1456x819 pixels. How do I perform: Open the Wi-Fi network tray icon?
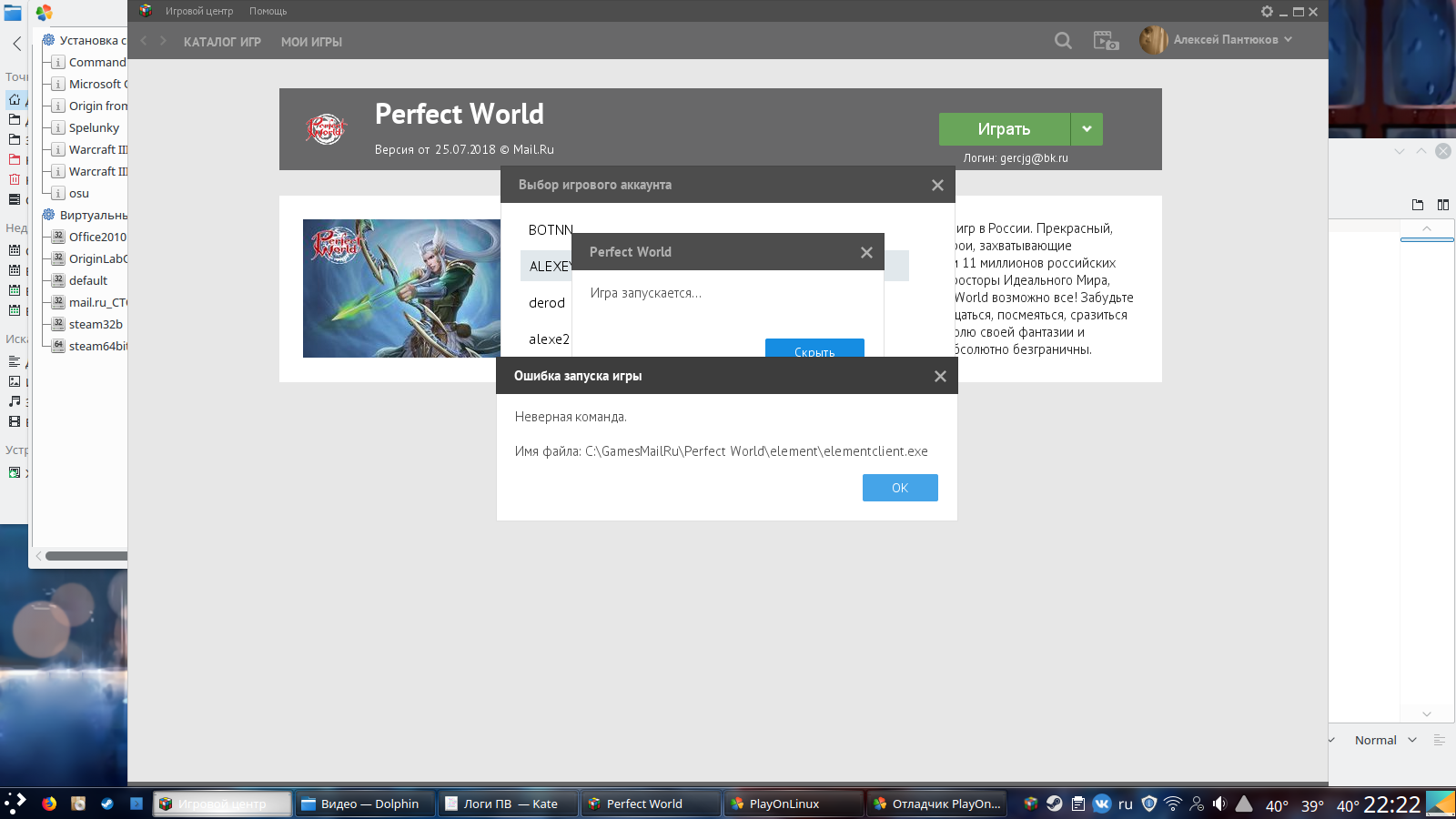(x=1173, y=804)
